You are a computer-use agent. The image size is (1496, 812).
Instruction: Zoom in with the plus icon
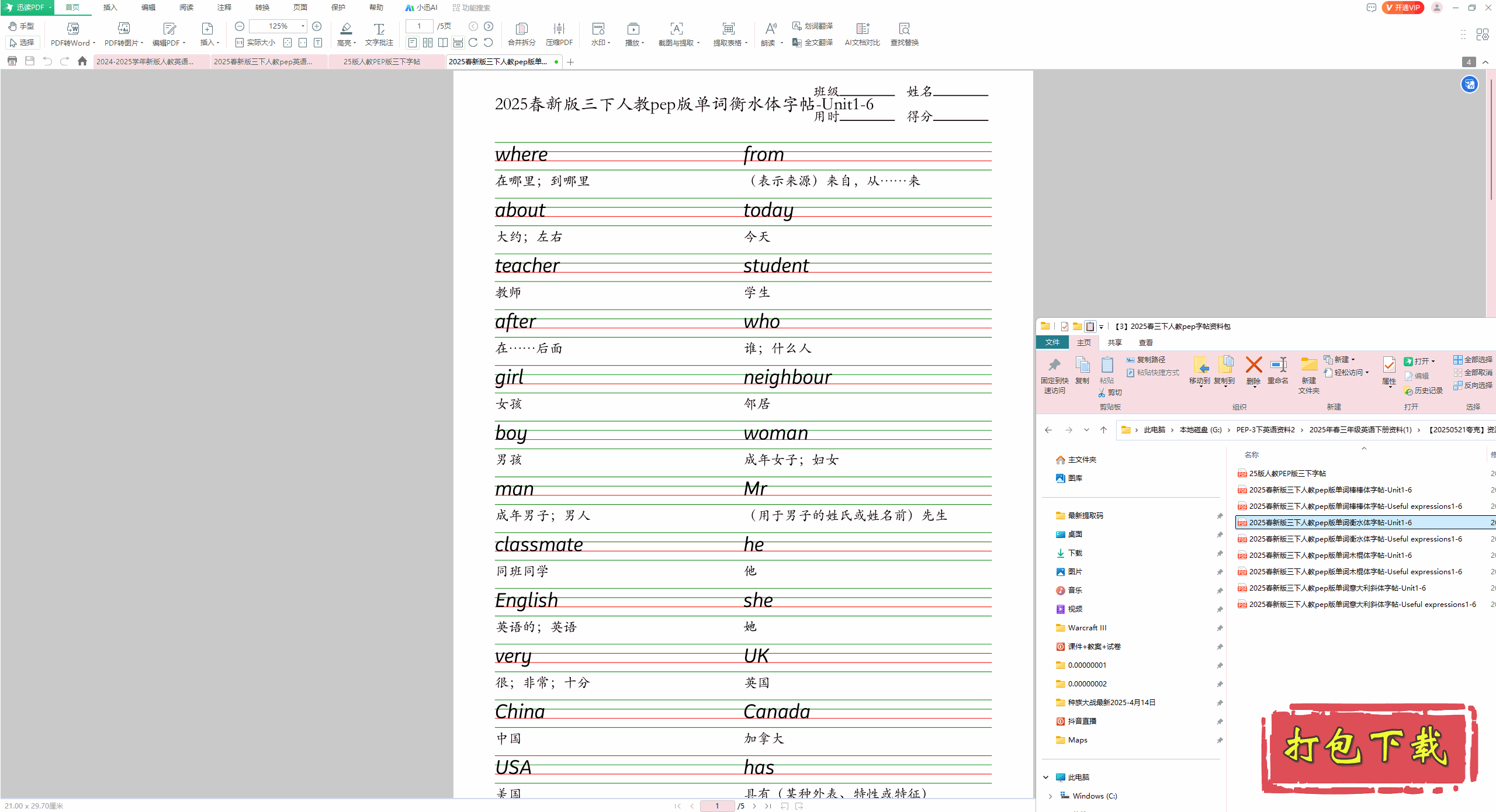click(317, 26)
